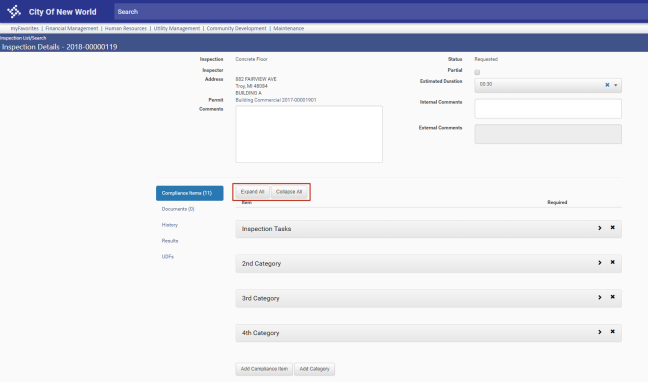Image resolution: width=648 pixels, height=382 pixels.
Task: Open myFavorites menu
Action: tap(24, 29)
